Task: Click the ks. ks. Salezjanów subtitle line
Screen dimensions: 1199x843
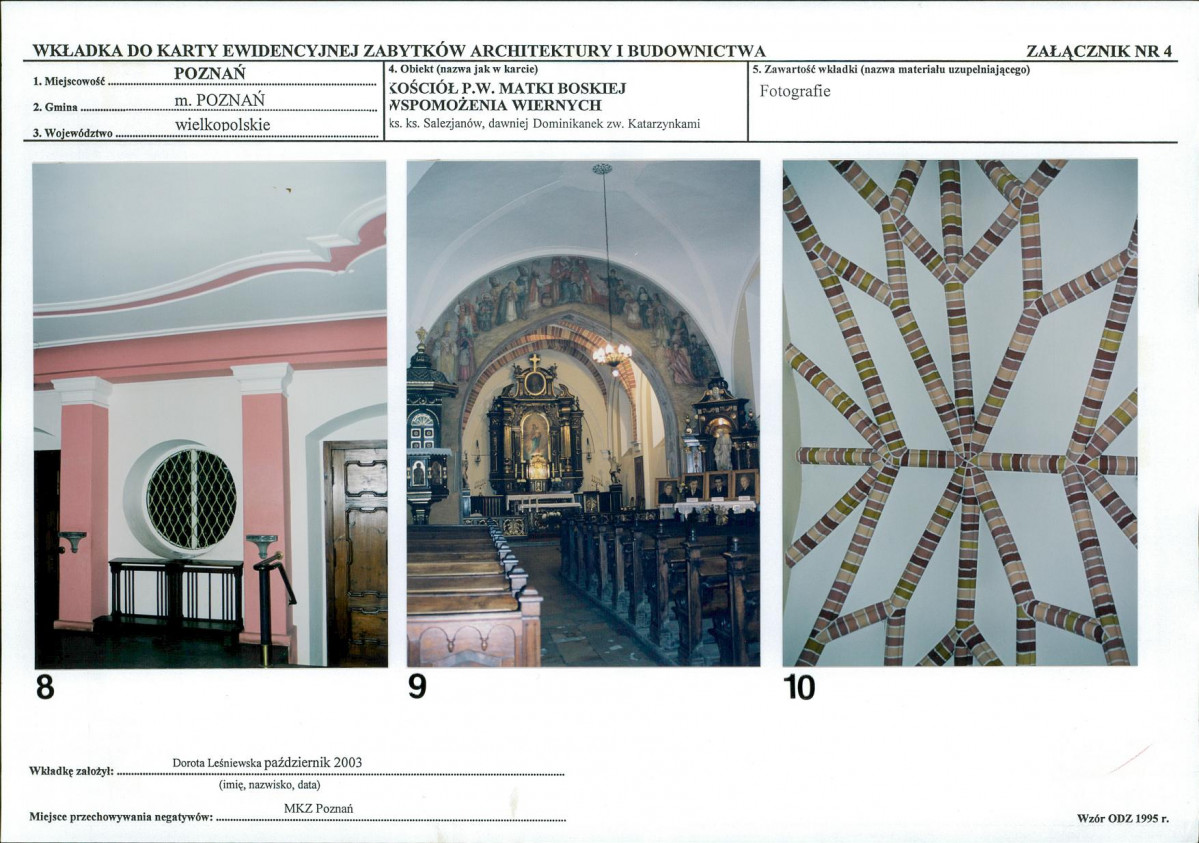Action: 545,124
